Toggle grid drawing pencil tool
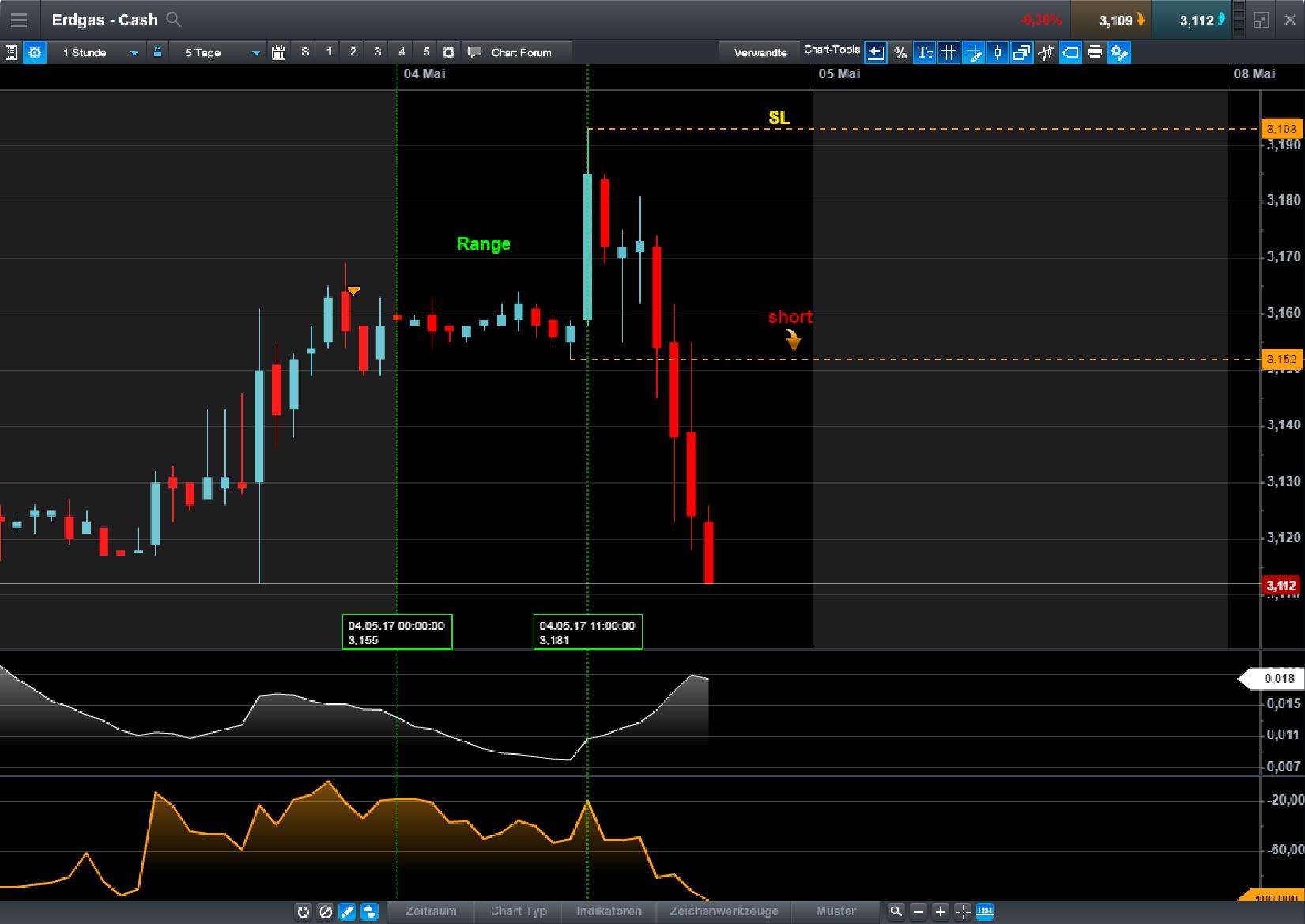Screen dimensions: 1305x924 [973, 53]
